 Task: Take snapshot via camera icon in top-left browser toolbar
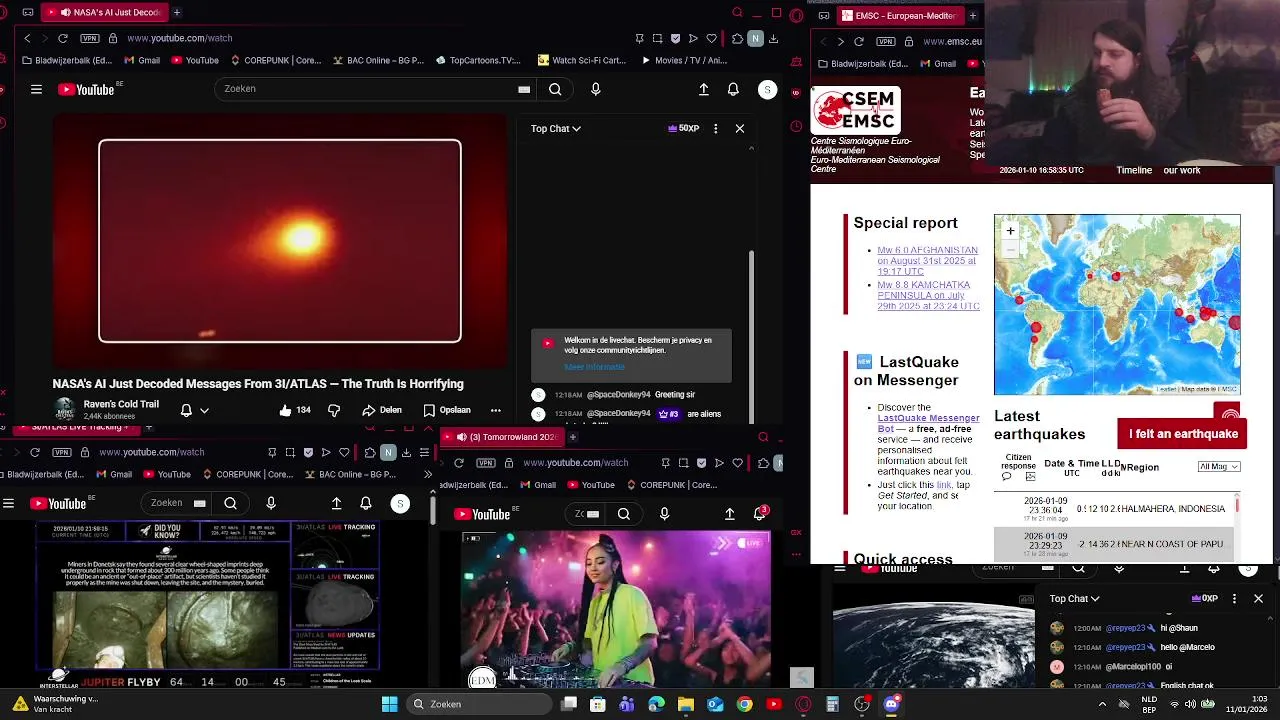[657, 38]
